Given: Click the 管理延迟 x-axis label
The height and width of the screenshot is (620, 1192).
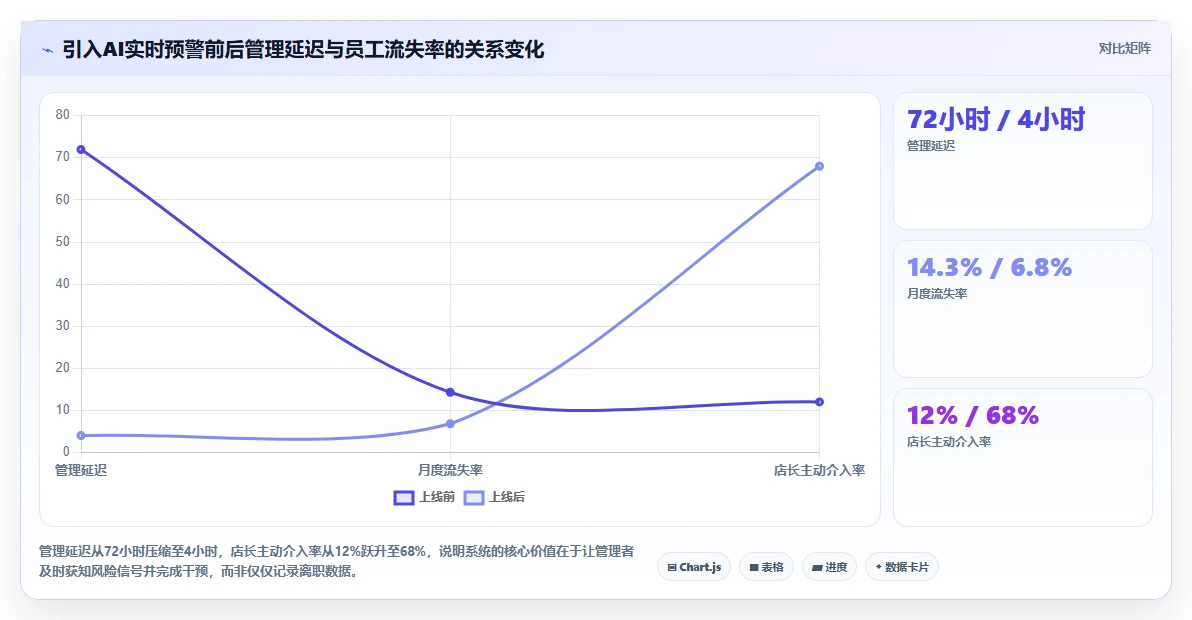Looking at the screenshot, I should point(81,470).
